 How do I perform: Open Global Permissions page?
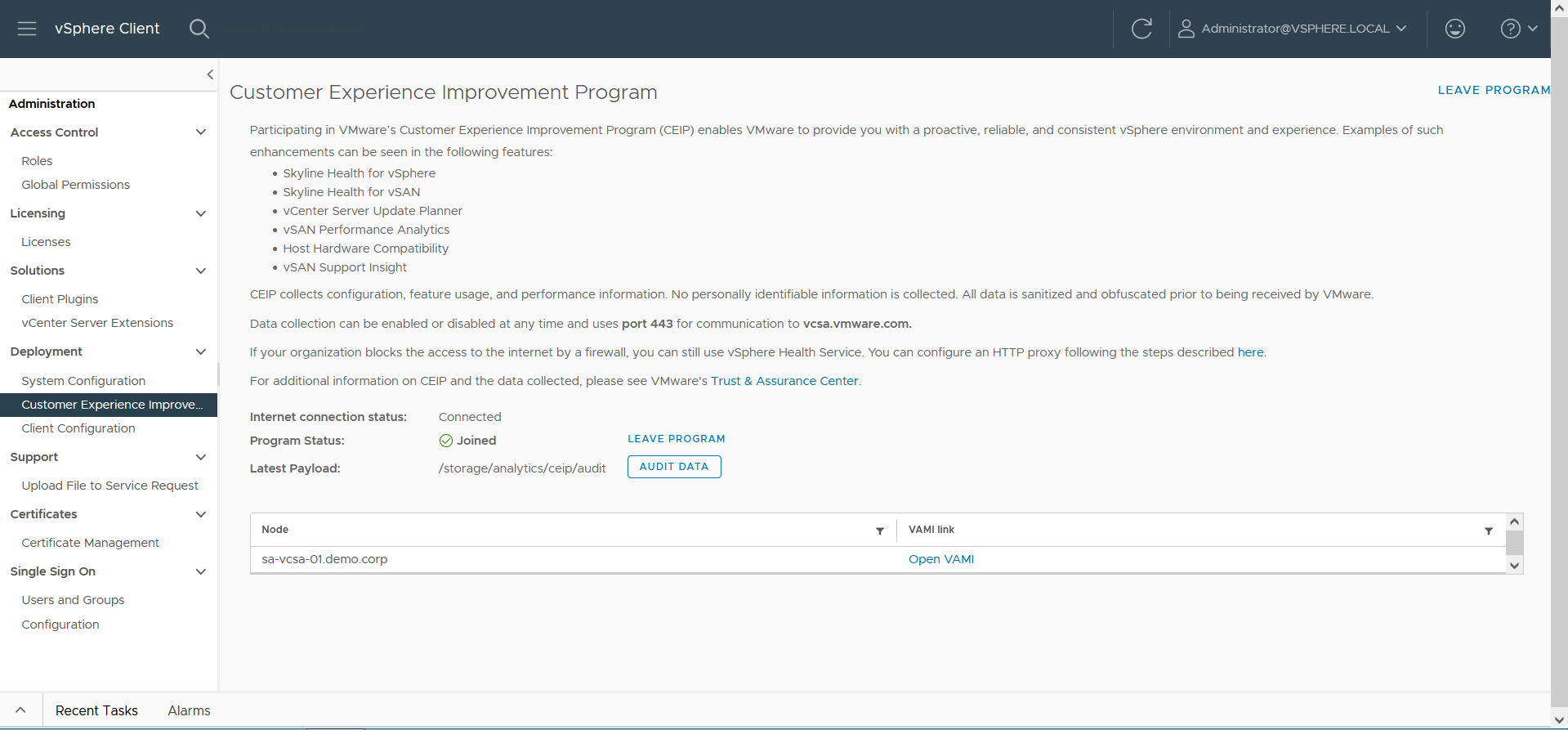[75, 185]
